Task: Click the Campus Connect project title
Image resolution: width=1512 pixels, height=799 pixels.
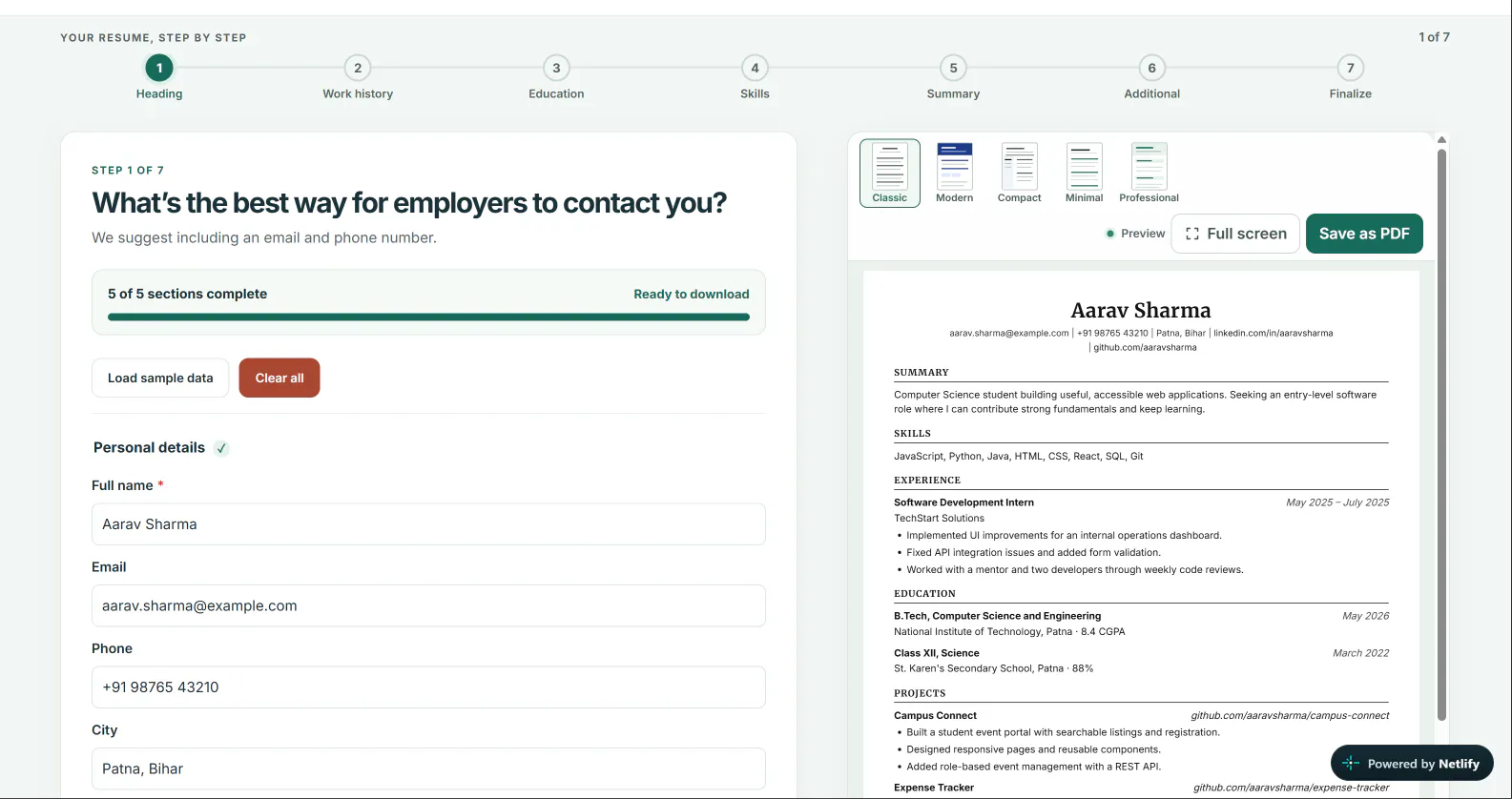Action: [935, 715]
